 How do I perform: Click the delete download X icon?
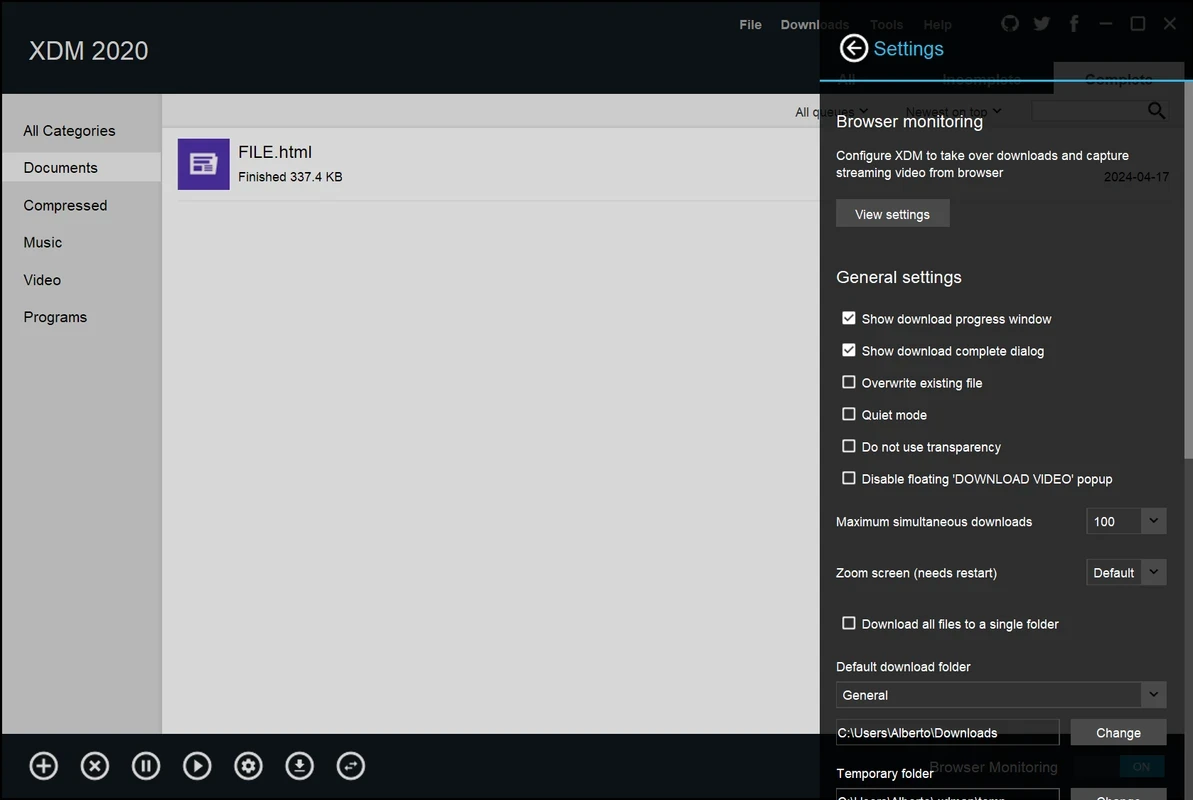pos(95,766)
